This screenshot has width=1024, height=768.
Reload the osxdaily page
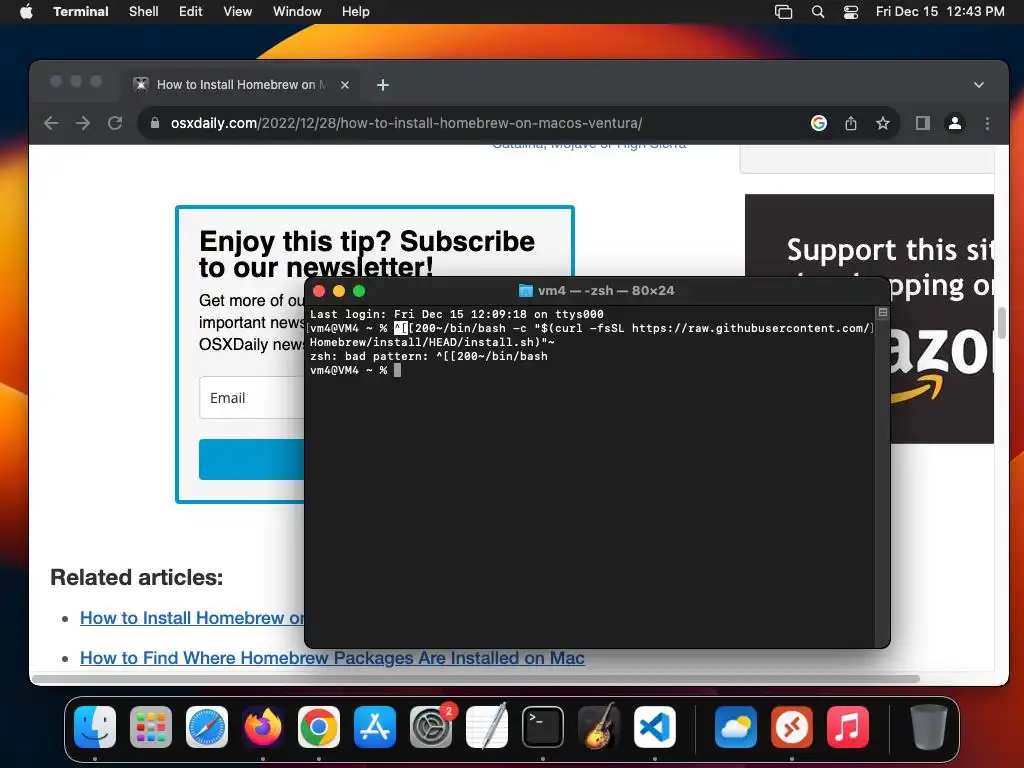[x=115, y=123]
